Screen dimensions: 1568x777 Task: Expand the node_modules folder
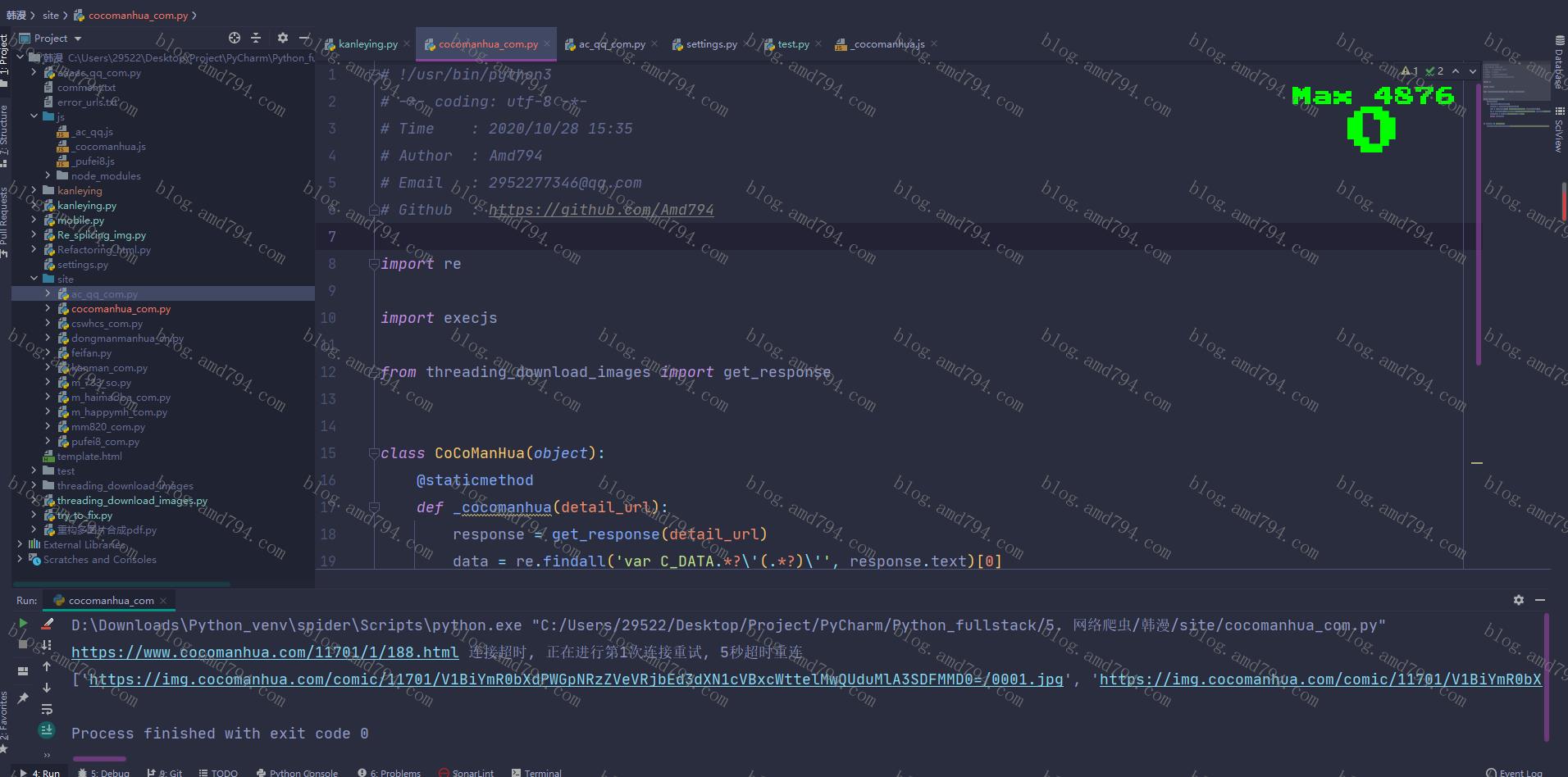tap(48, 175)
